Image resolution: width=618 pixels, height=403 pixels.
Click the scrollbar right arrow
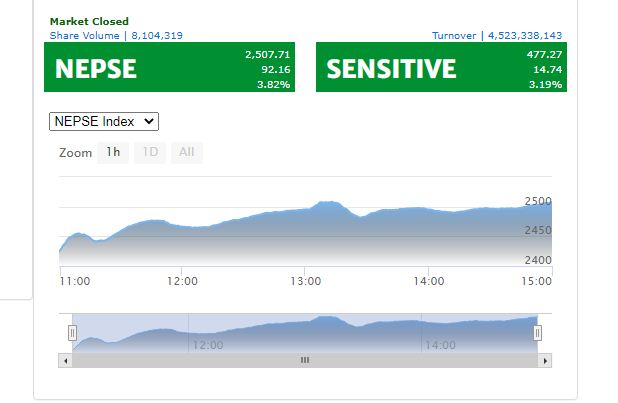544,360
